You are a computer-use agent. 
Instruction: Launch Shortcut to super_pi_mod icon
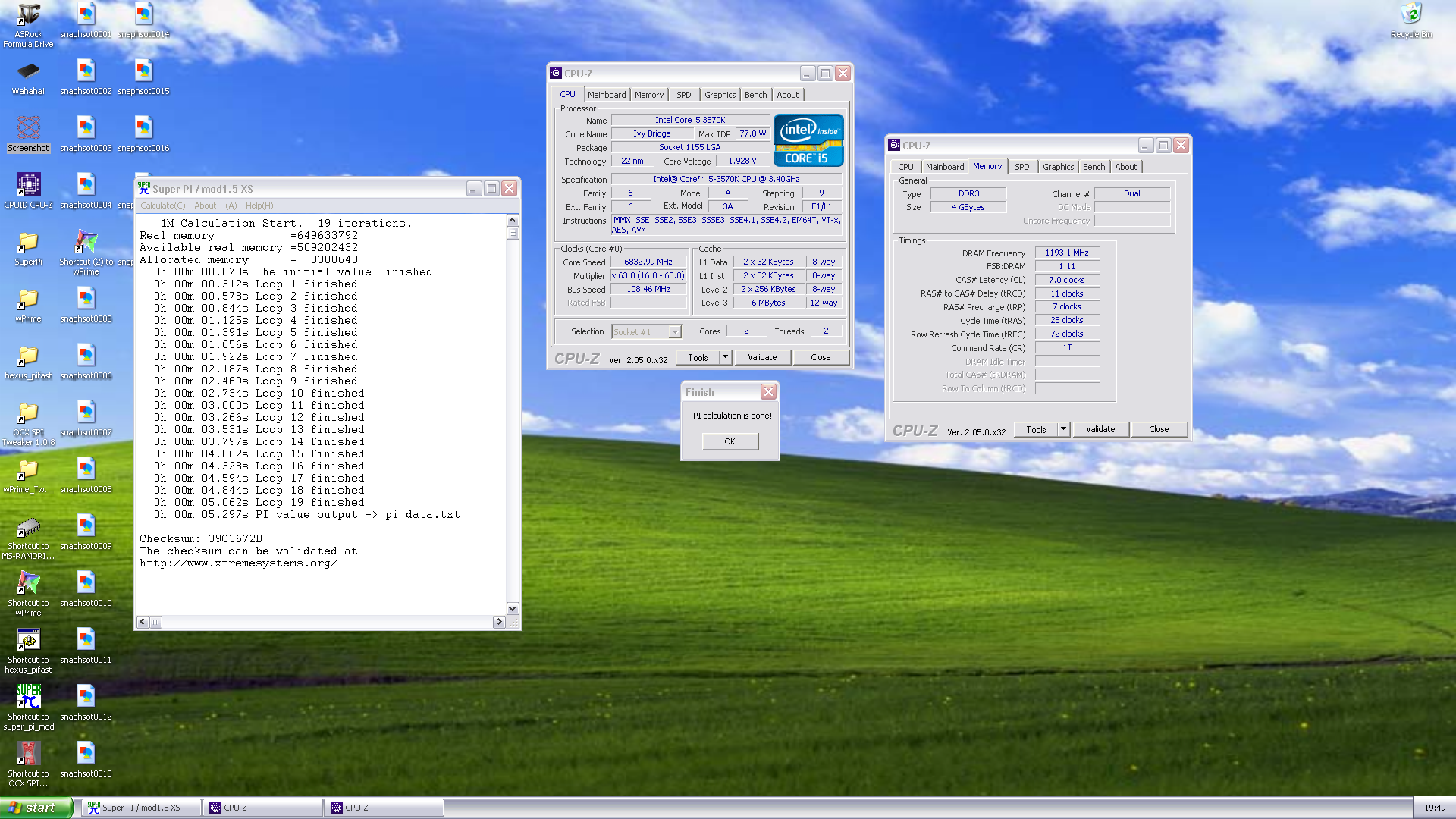(x=28, y=708)
